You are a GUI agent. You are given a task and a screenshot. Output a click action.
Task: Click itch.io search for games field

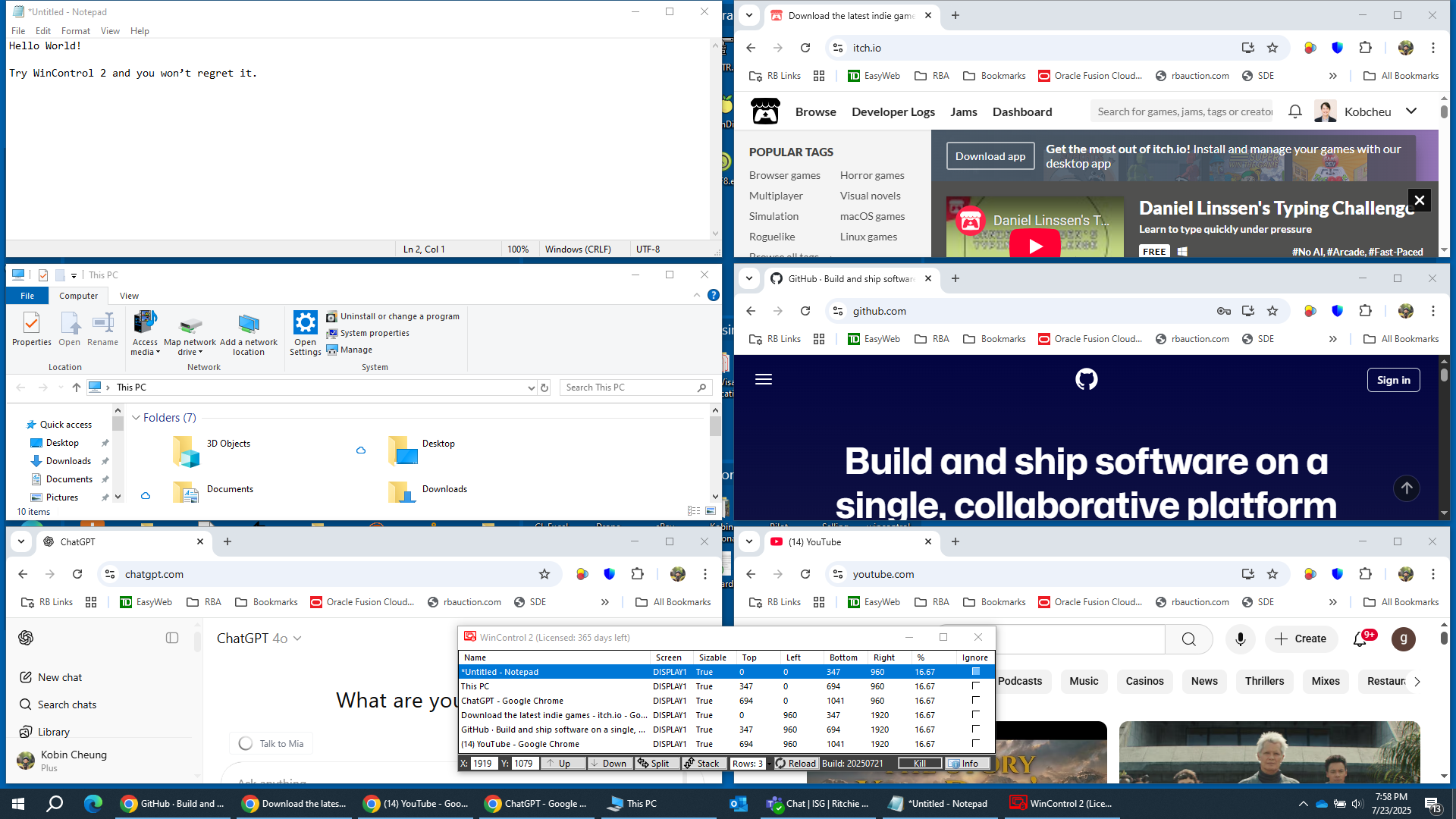click(1183, 111)
